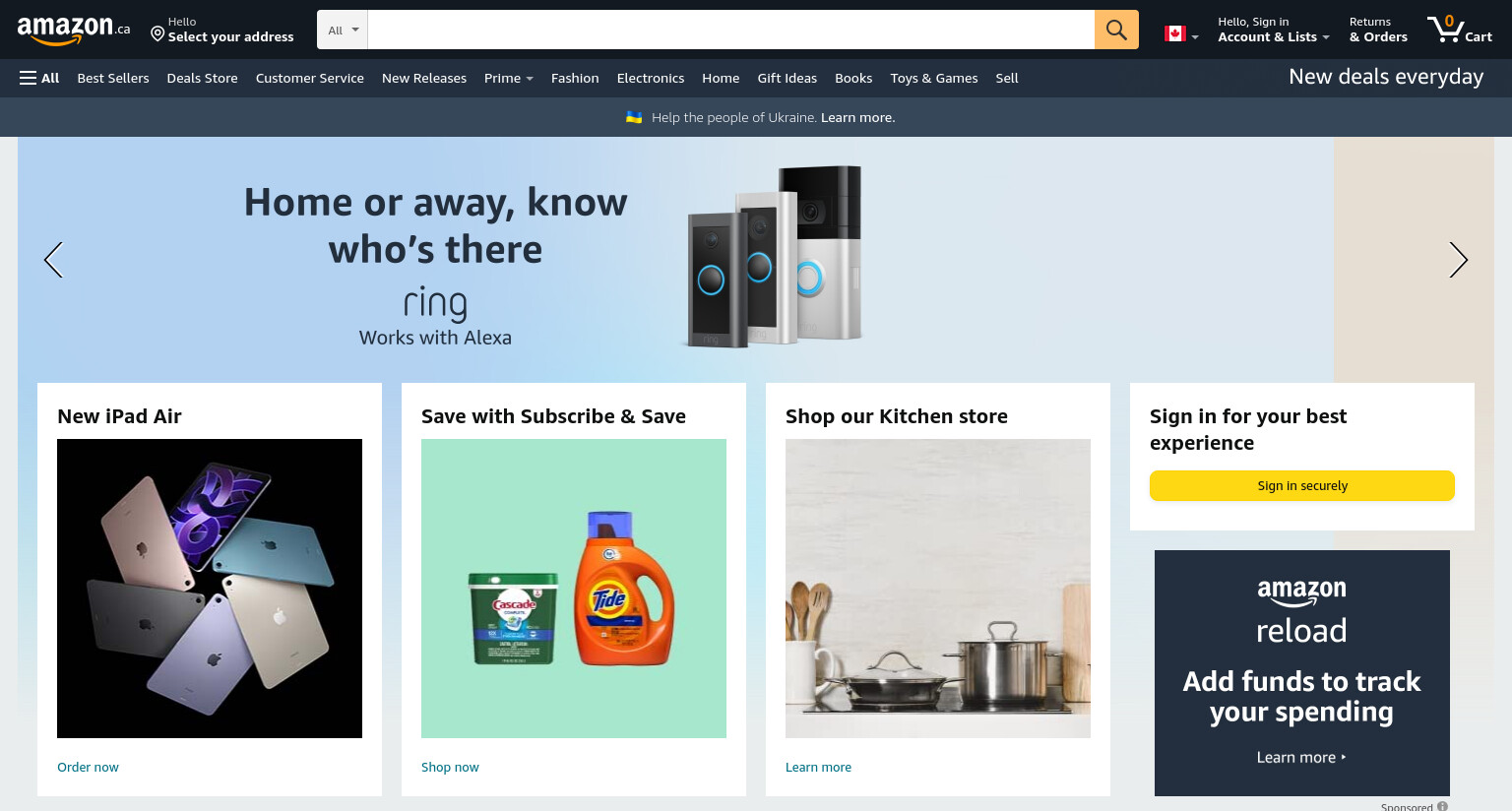Click the Sponsored info icon
Image resolution: width=1512 pixels, height=811 pixels.
(x=1442, y=806)
